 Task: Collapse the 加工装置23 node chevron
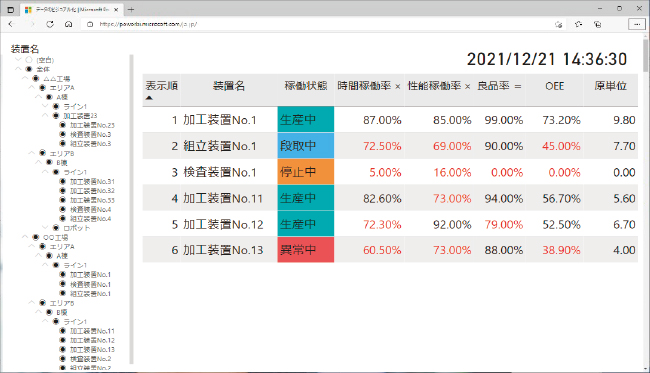(45, 115)
